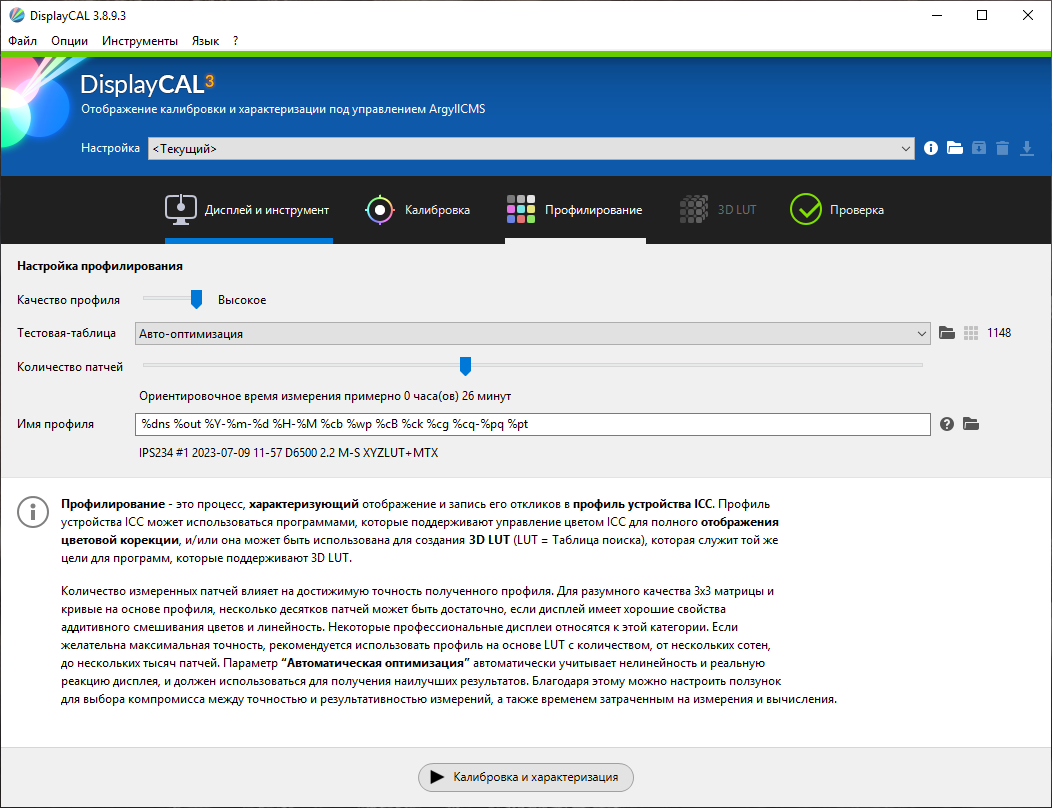Click the Высокое quality label
Screen dimensions: 1052x808
[x=242, y=300]
